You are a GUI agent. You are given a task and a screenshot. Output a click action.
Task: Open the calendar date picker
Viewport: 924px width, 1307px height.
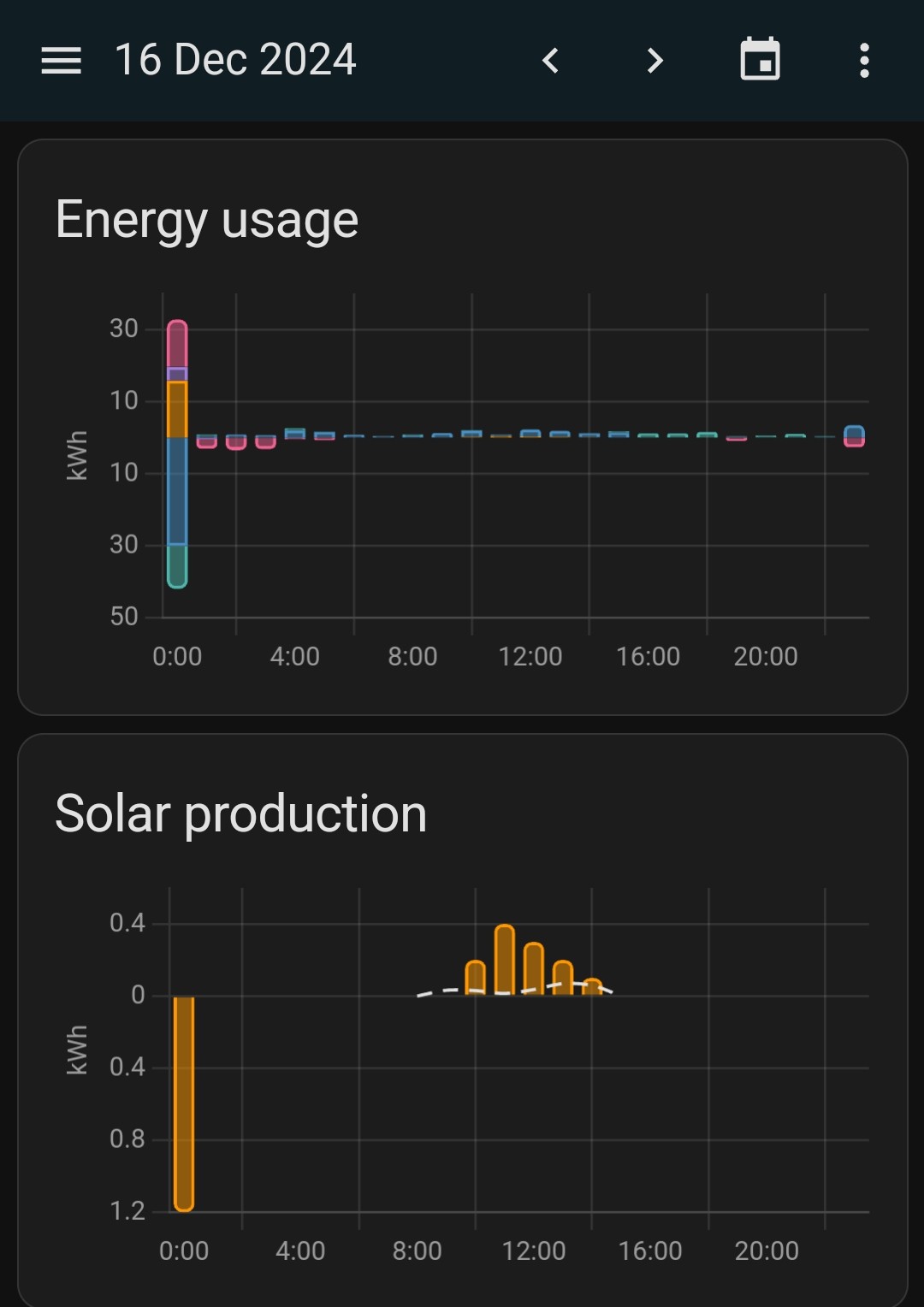760,60
